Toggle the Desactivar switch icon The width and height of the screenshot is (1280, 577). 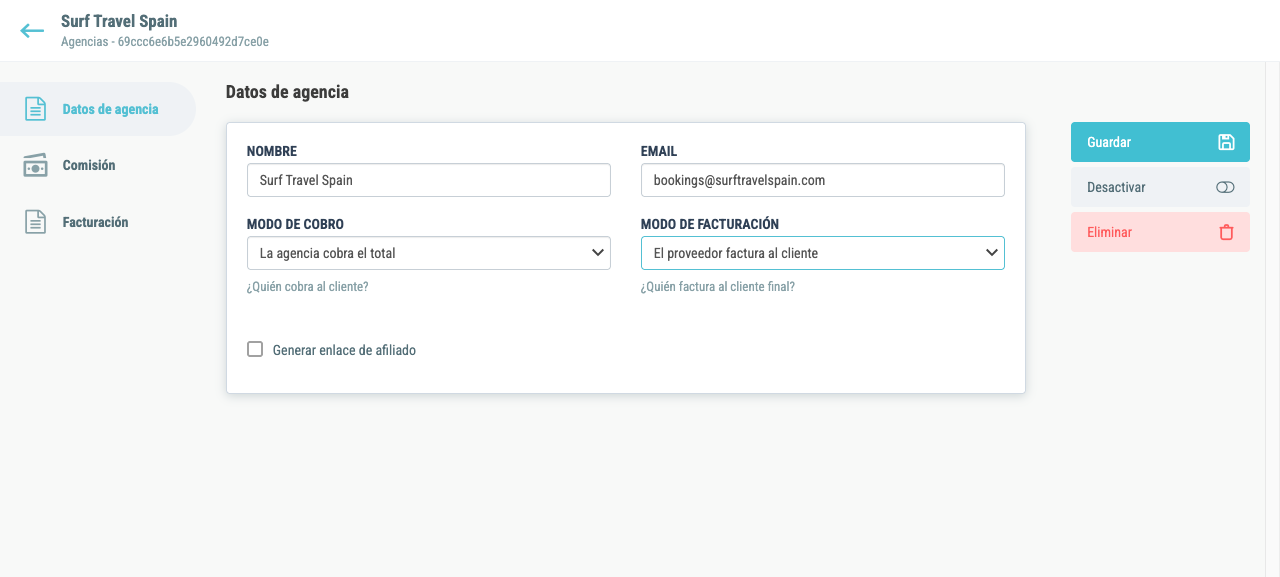click(x=1226, y=187)
